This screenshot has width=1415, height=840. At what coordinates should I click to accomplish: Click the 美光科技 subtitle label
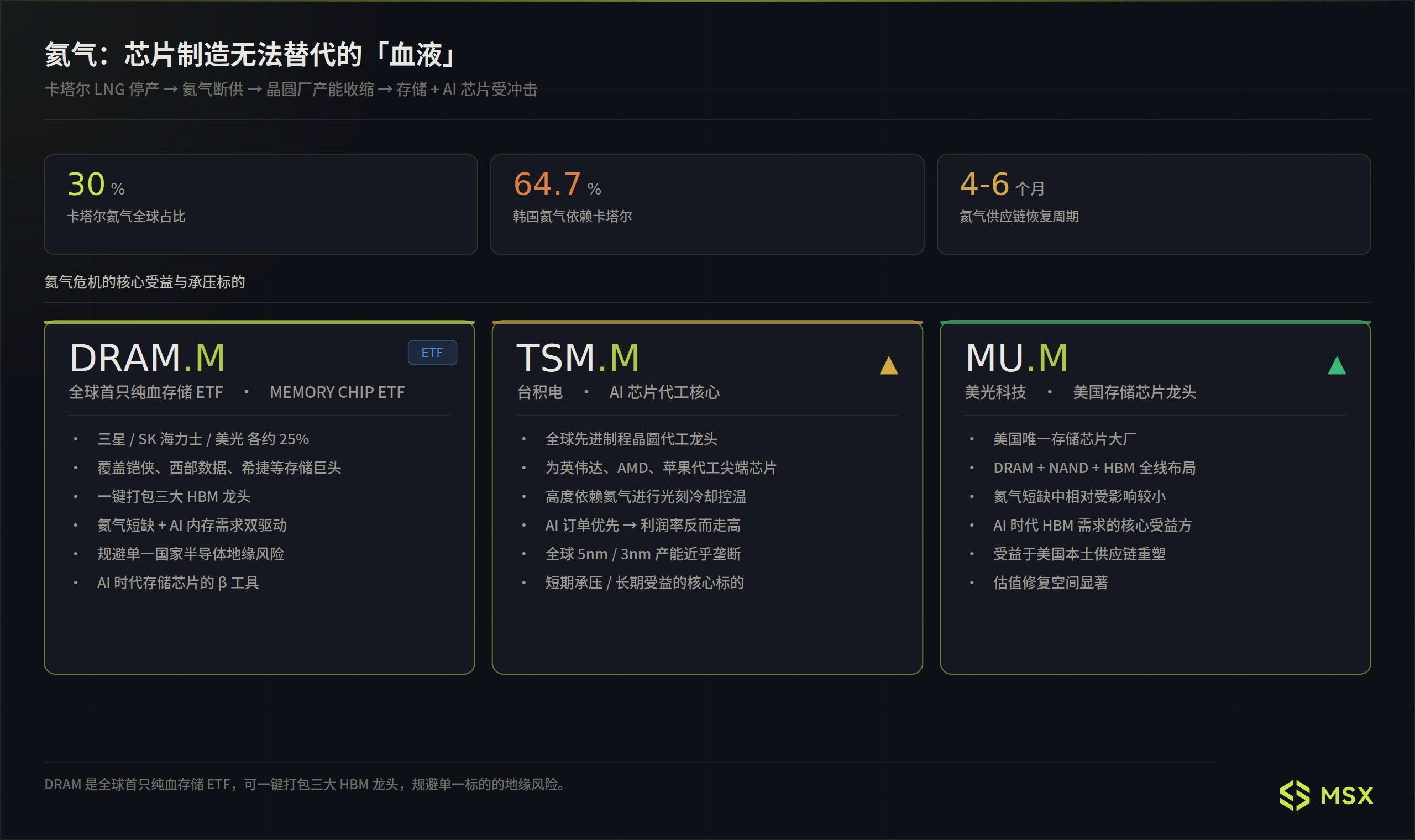click(995, 392)
